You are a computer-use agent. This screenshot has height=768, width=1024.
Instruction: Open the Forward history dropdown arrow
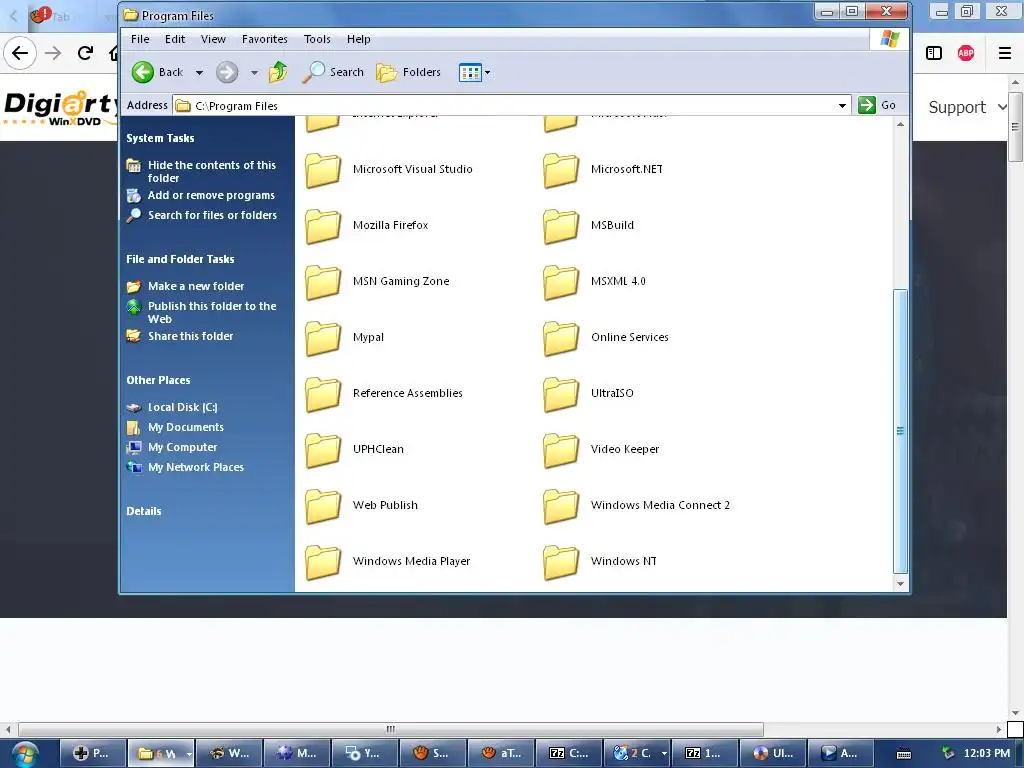[x=254, y=72]
